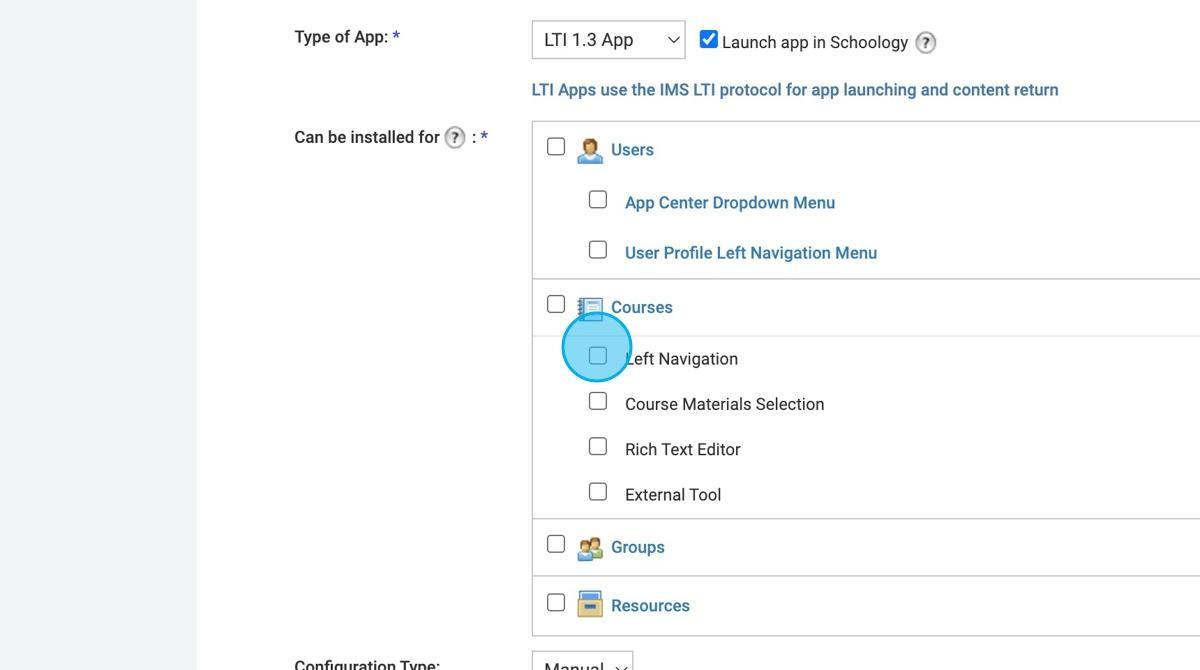Check the Left Navigation checkbox under Courses
This screenshot has width=1200, height=670.
click(x=598, y=354)
